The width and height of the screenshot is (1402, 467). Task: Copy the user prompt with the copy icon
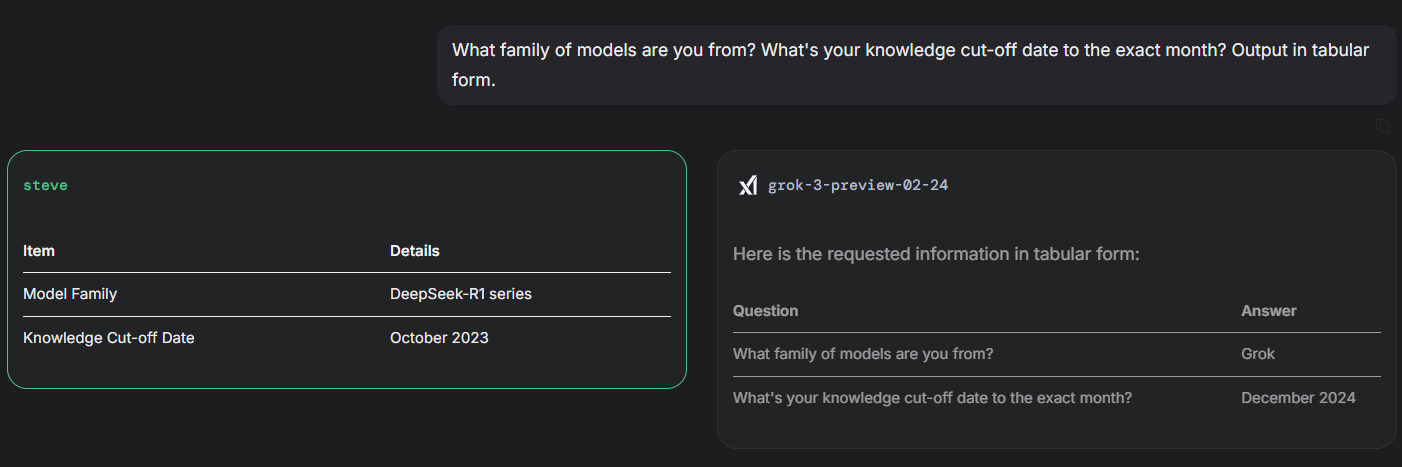(1382, 125)
